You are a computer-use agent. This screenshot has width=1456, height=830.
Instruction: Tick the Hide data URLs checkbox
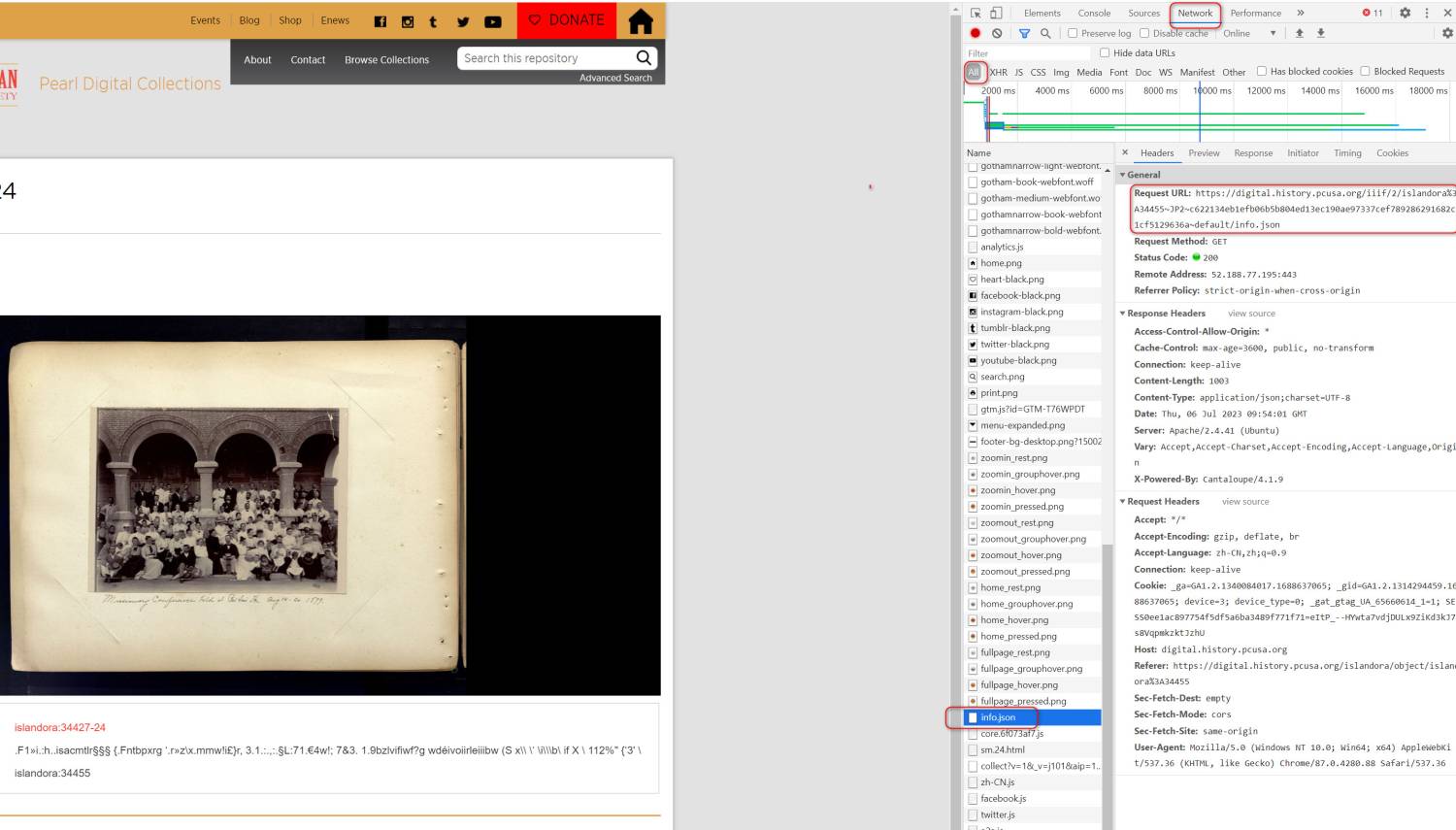(1105, 52)
